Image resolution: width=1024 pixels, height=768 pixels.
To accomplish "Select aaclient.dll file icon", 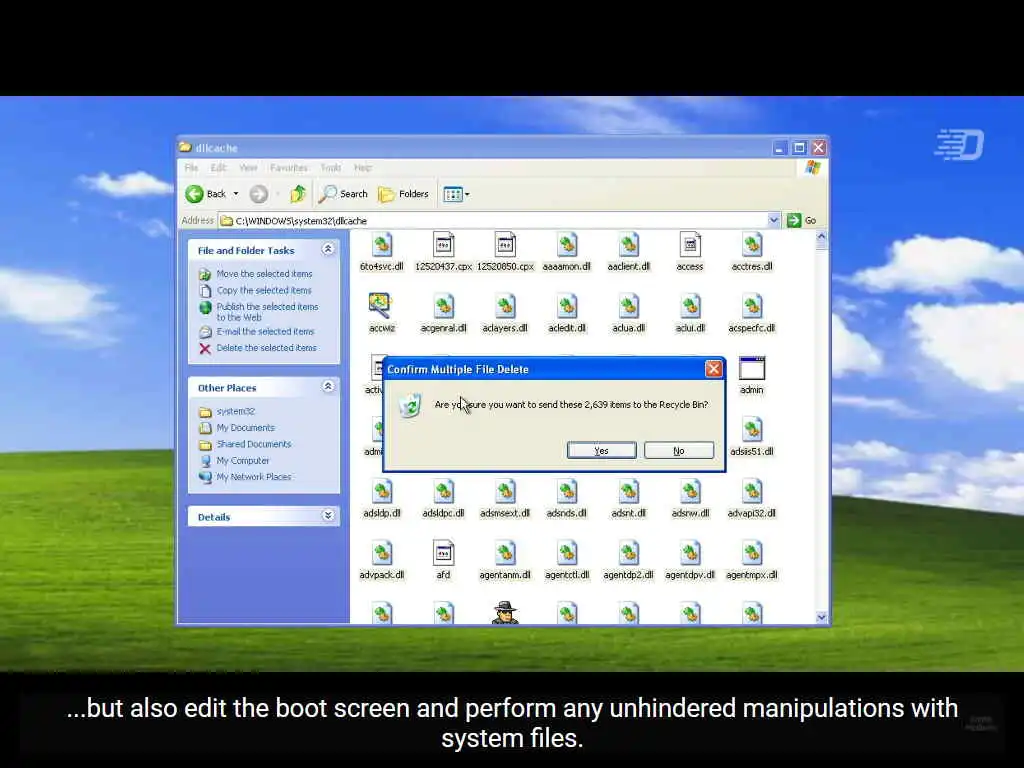I will (628, 246).
